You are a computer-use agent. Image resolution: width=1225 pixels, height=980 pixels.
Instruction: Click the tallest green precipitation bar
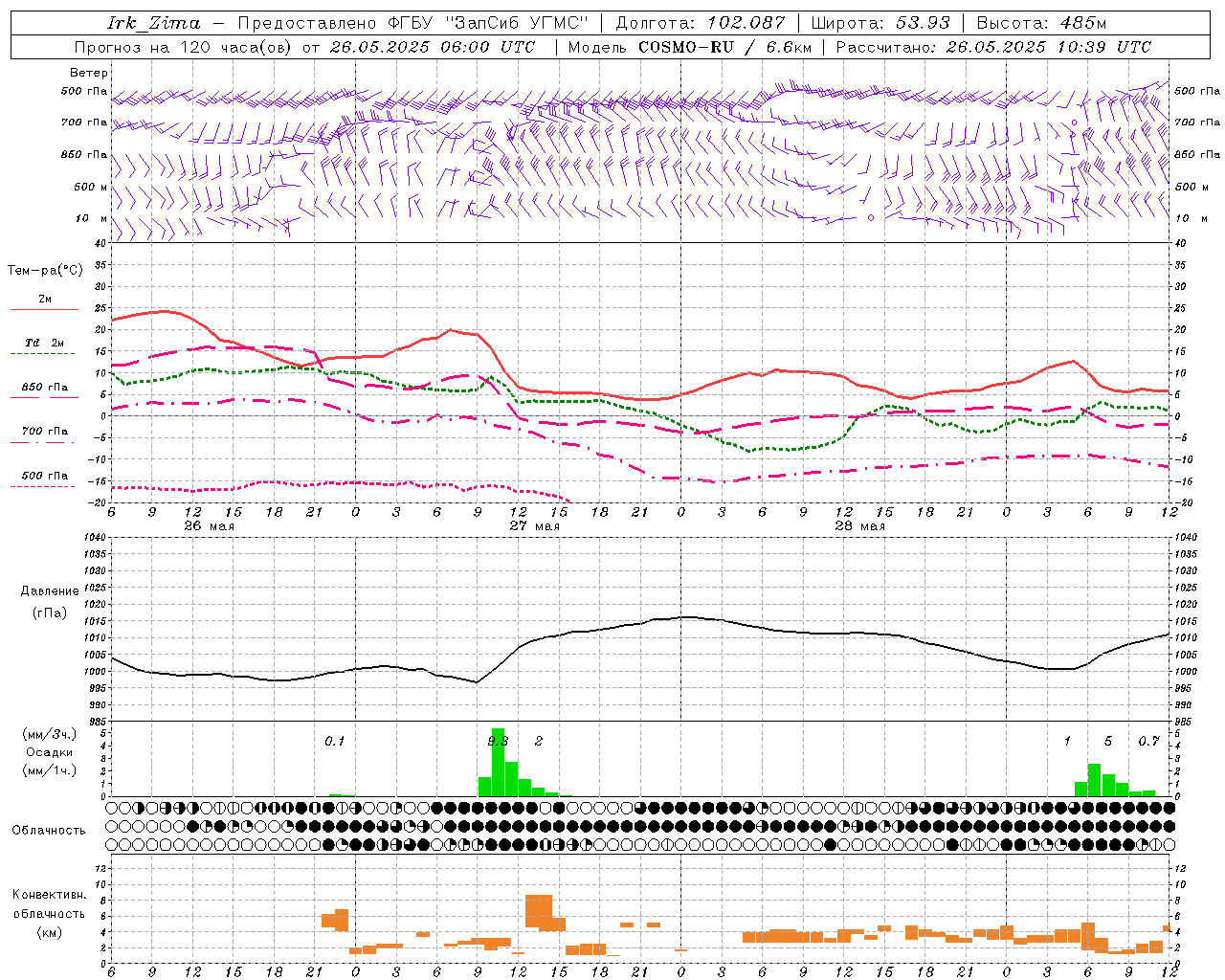[498, 763]
